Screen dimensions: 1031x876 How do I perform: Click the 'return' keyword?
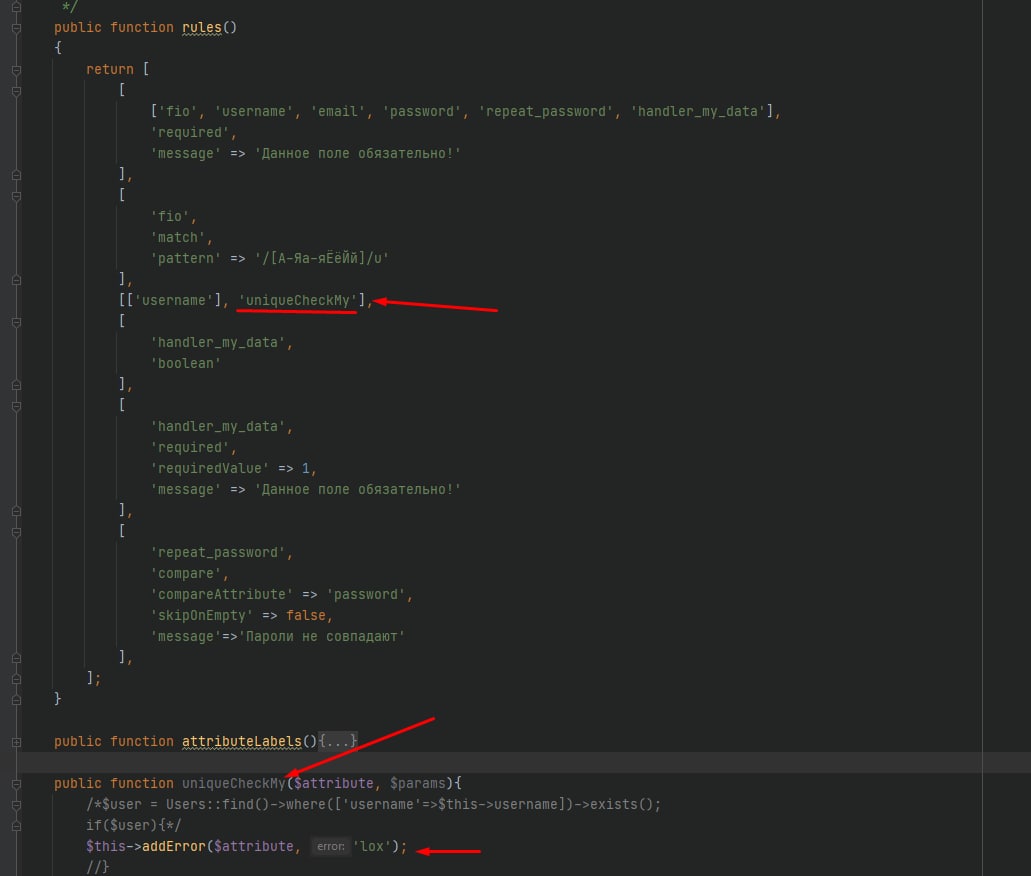tap(110, 69)
